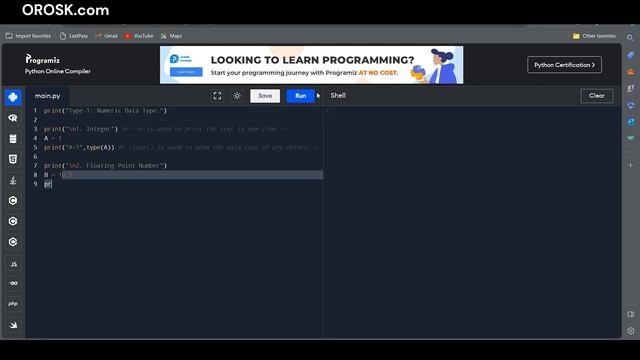Viewport: 640px width, 360px height.
Task: Click the hide sidebar icon above gear
Action: [631, 314]
